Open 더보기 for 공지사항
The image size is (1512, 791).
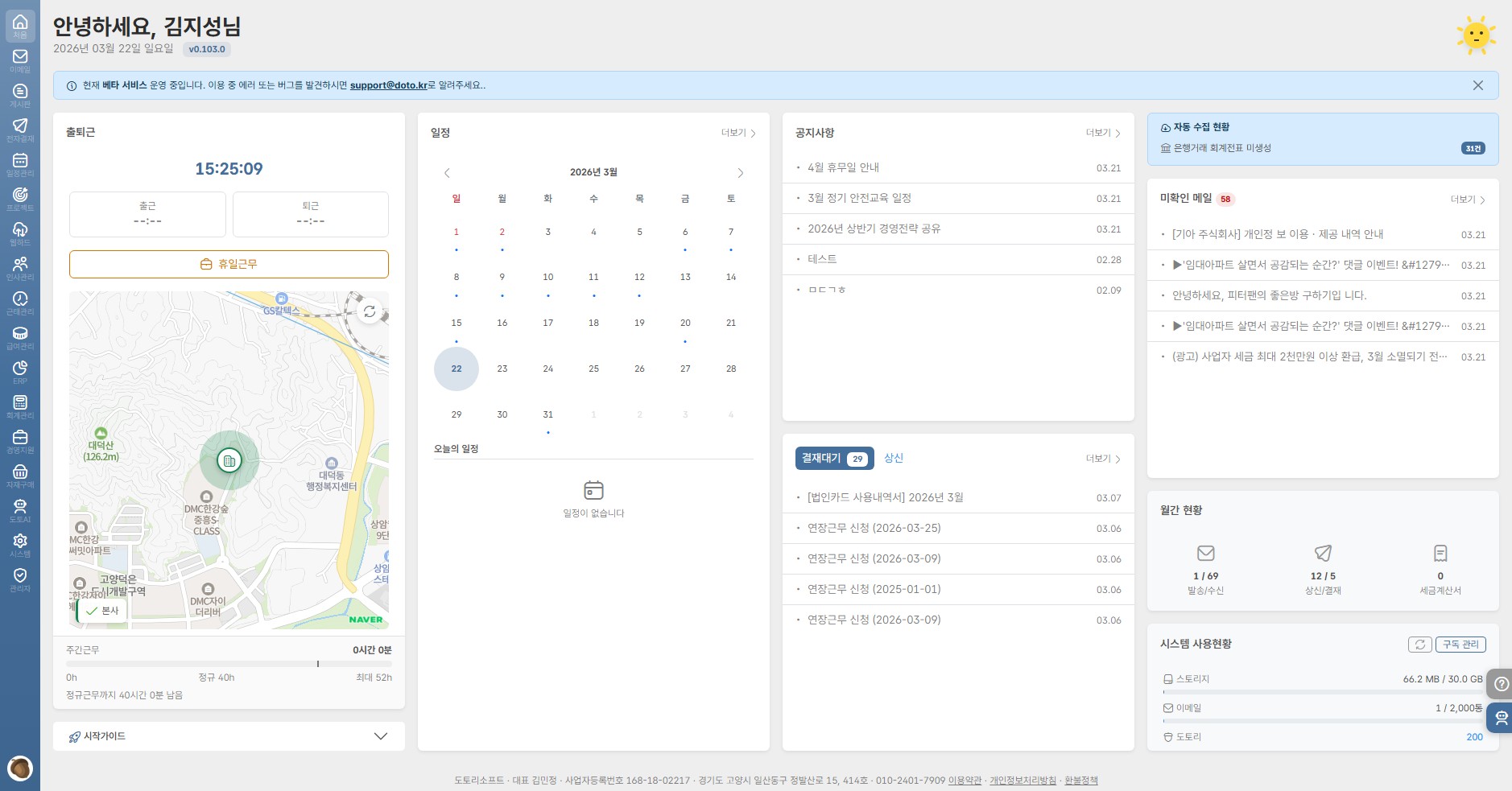(1102, 133)
